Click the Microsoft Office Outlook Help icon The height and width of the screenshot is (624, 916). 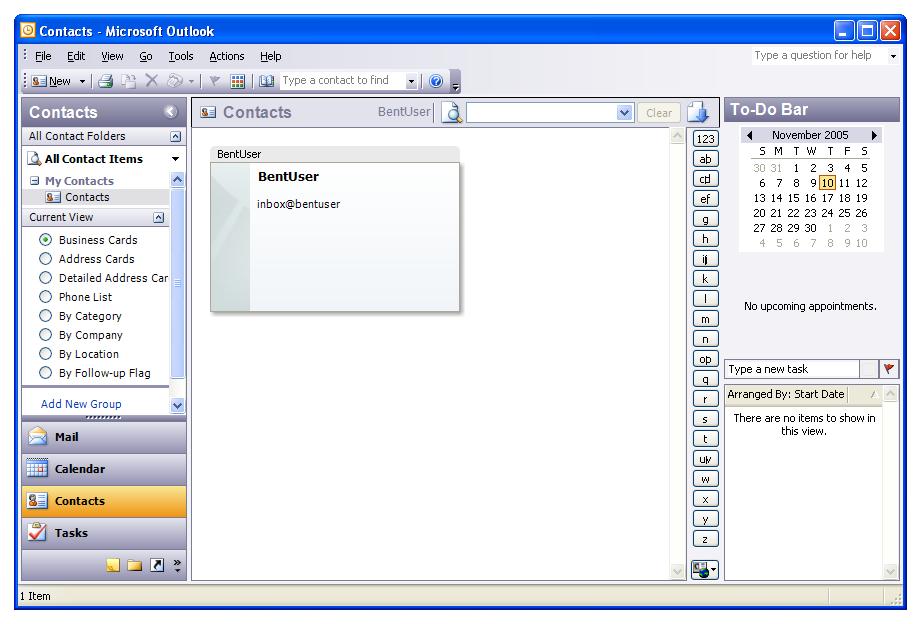436,81
